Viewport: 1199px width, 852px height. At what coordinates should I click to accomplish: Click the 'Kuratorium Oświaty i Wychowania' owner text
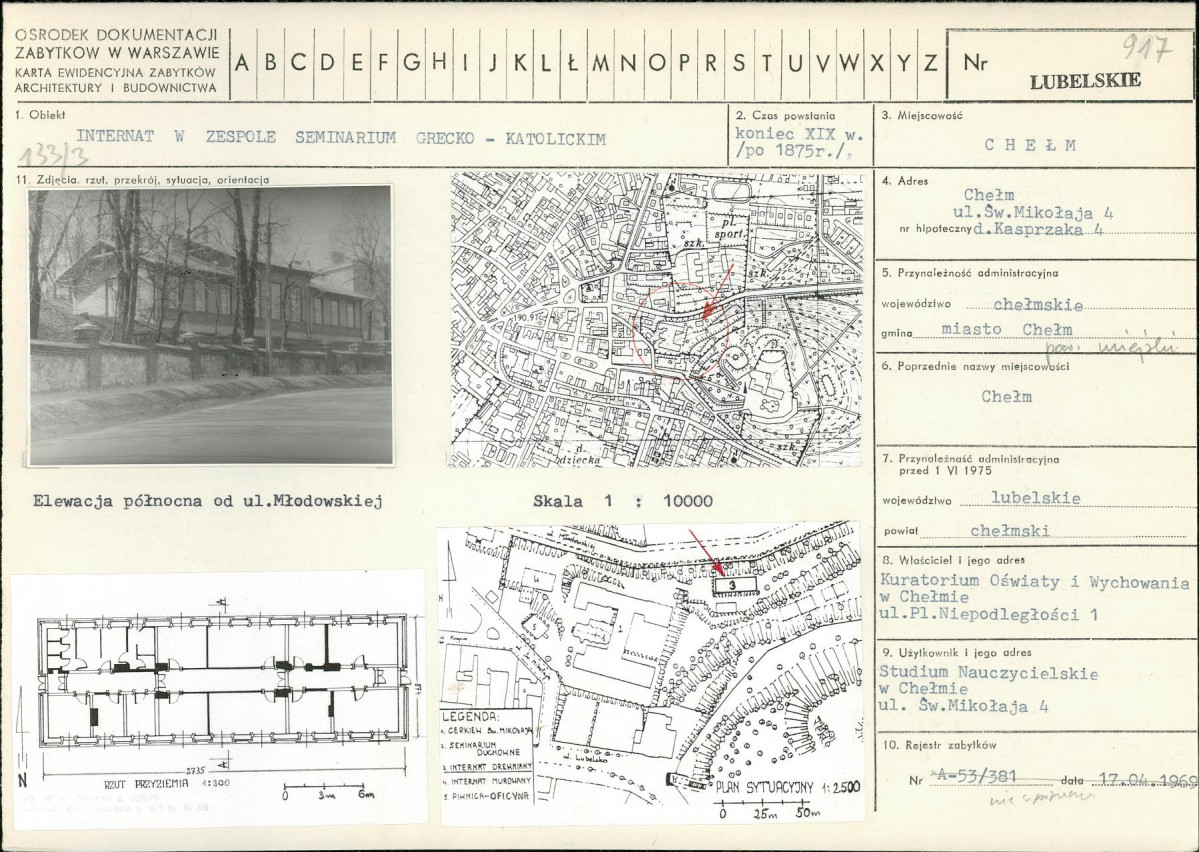coord(1034,582)
